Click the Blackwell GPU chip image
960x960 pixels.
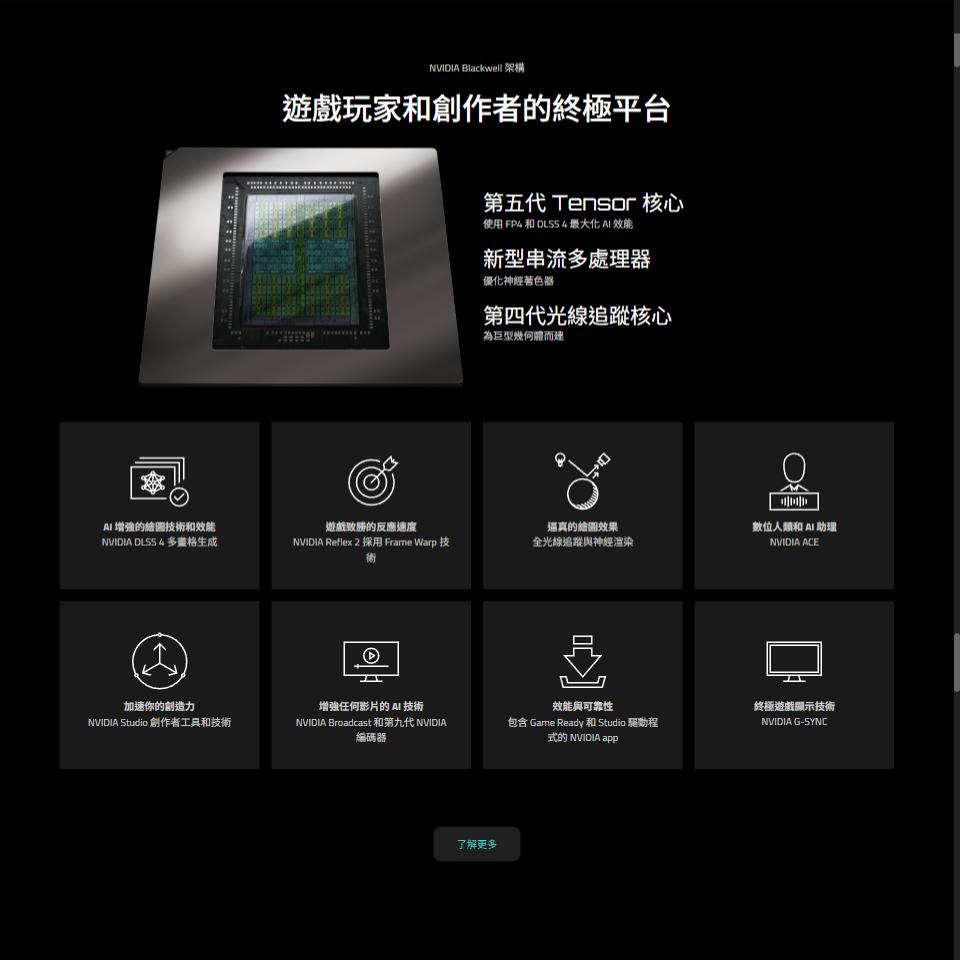point(301,265)
